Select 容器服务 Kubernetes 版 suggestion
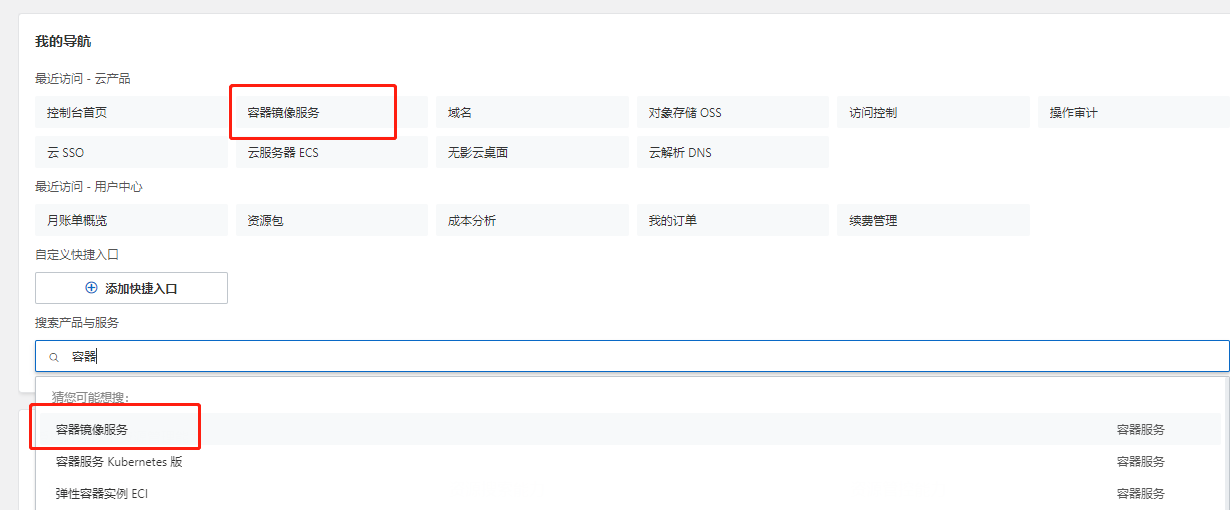 point(628,462)
